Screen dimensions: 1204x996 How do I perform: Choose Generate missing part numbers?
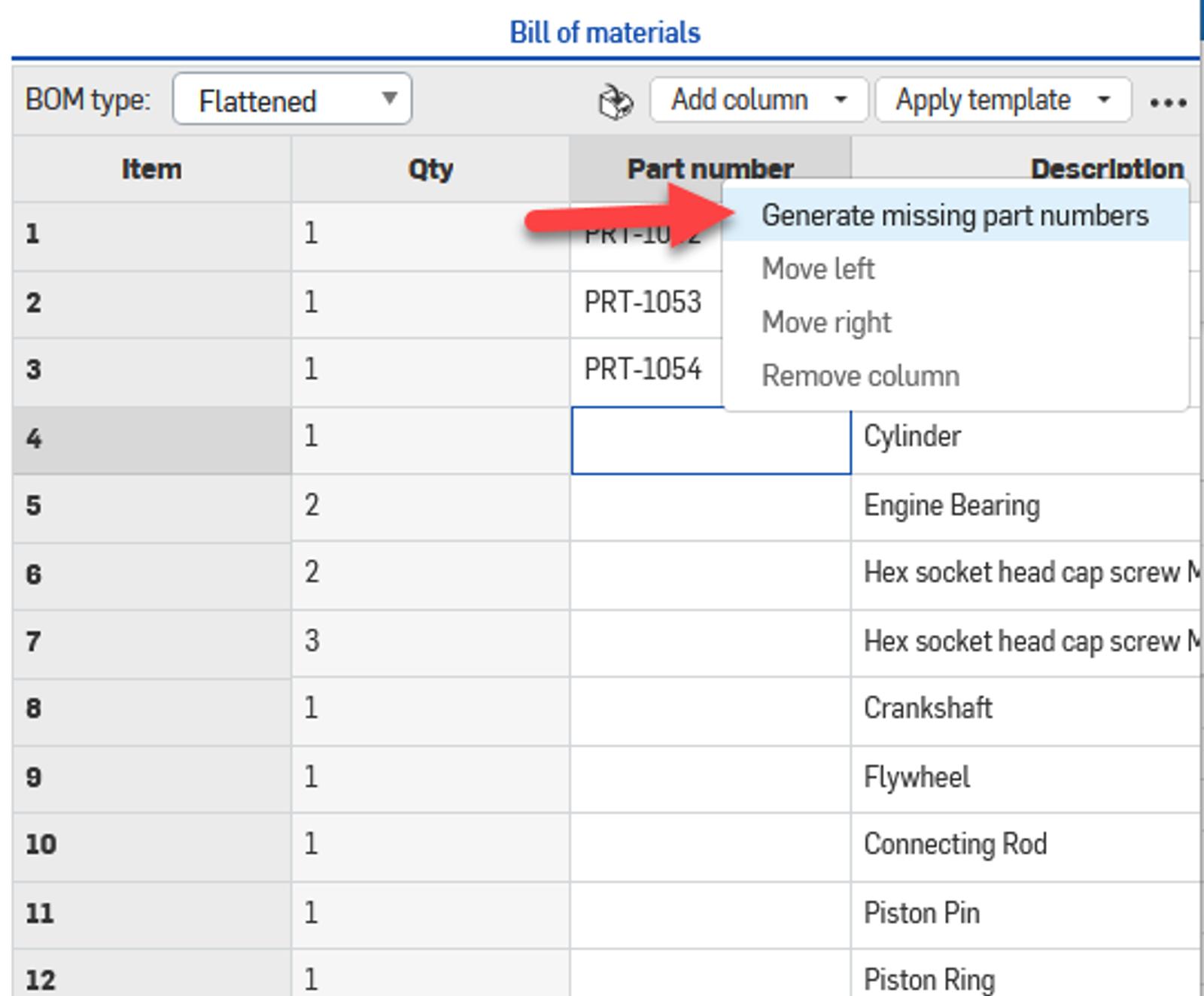tap(954, 216)
